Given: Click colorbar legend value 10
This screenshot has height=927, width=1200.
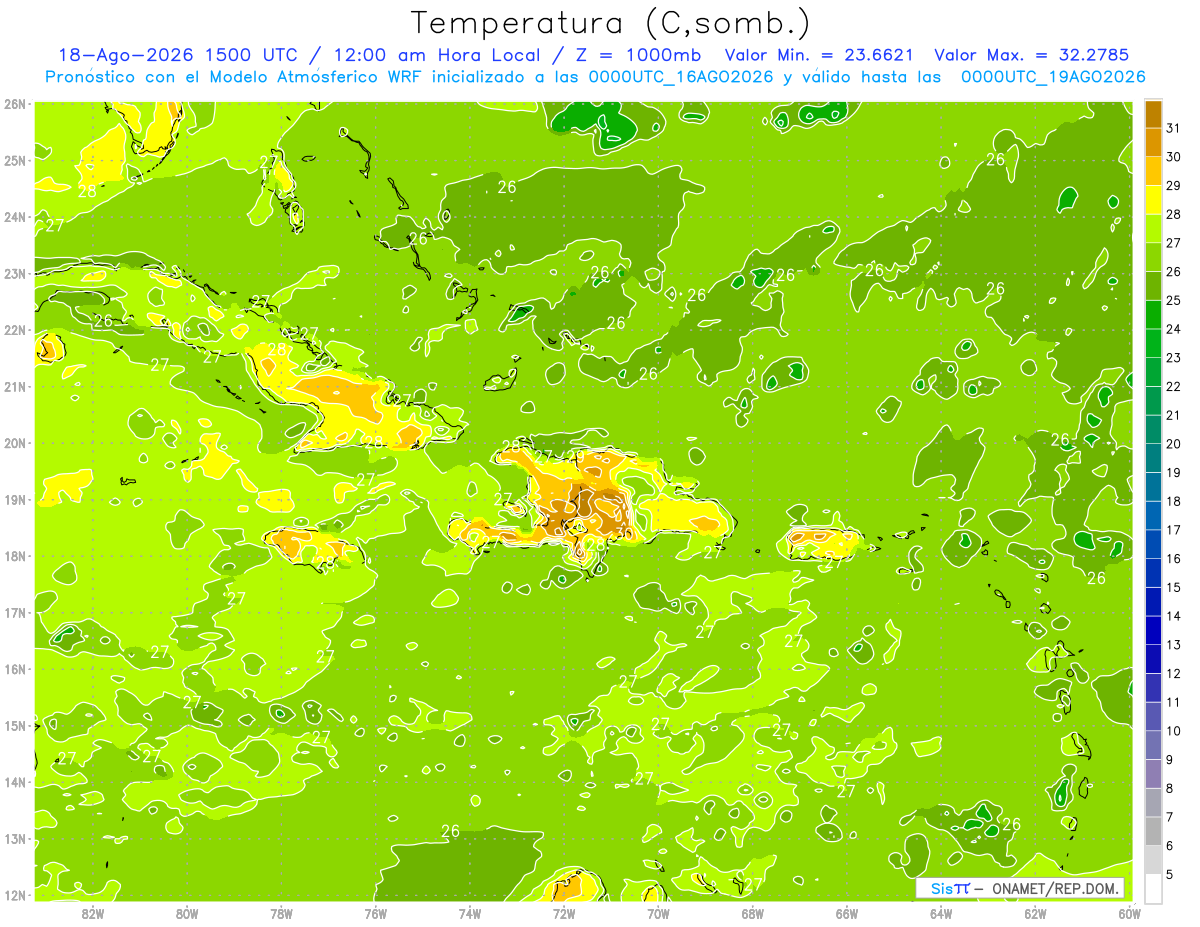Looking at the screenshot, I should pyautogui.click(x=1174, y=730).
